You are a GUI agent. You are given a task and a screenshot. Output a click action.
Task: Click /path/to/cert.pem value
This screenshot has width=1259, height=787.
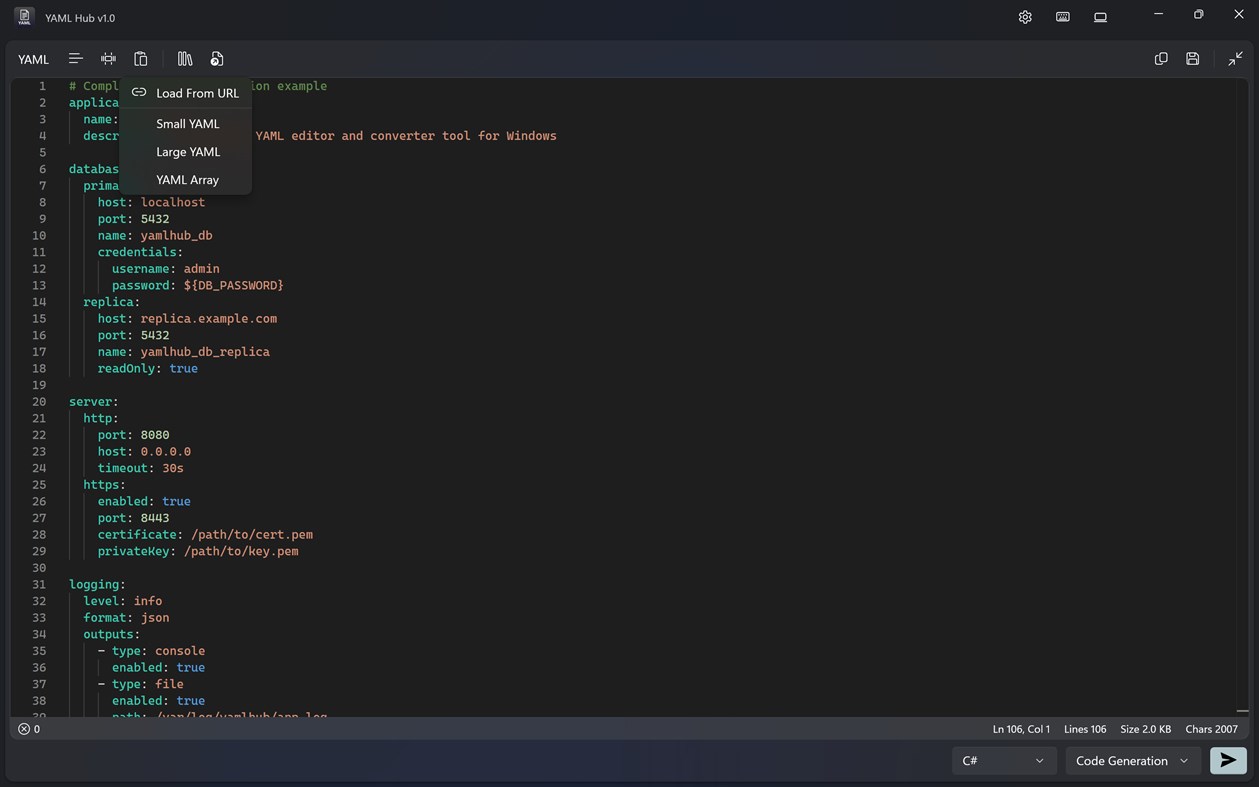click(x=252, y=535)
